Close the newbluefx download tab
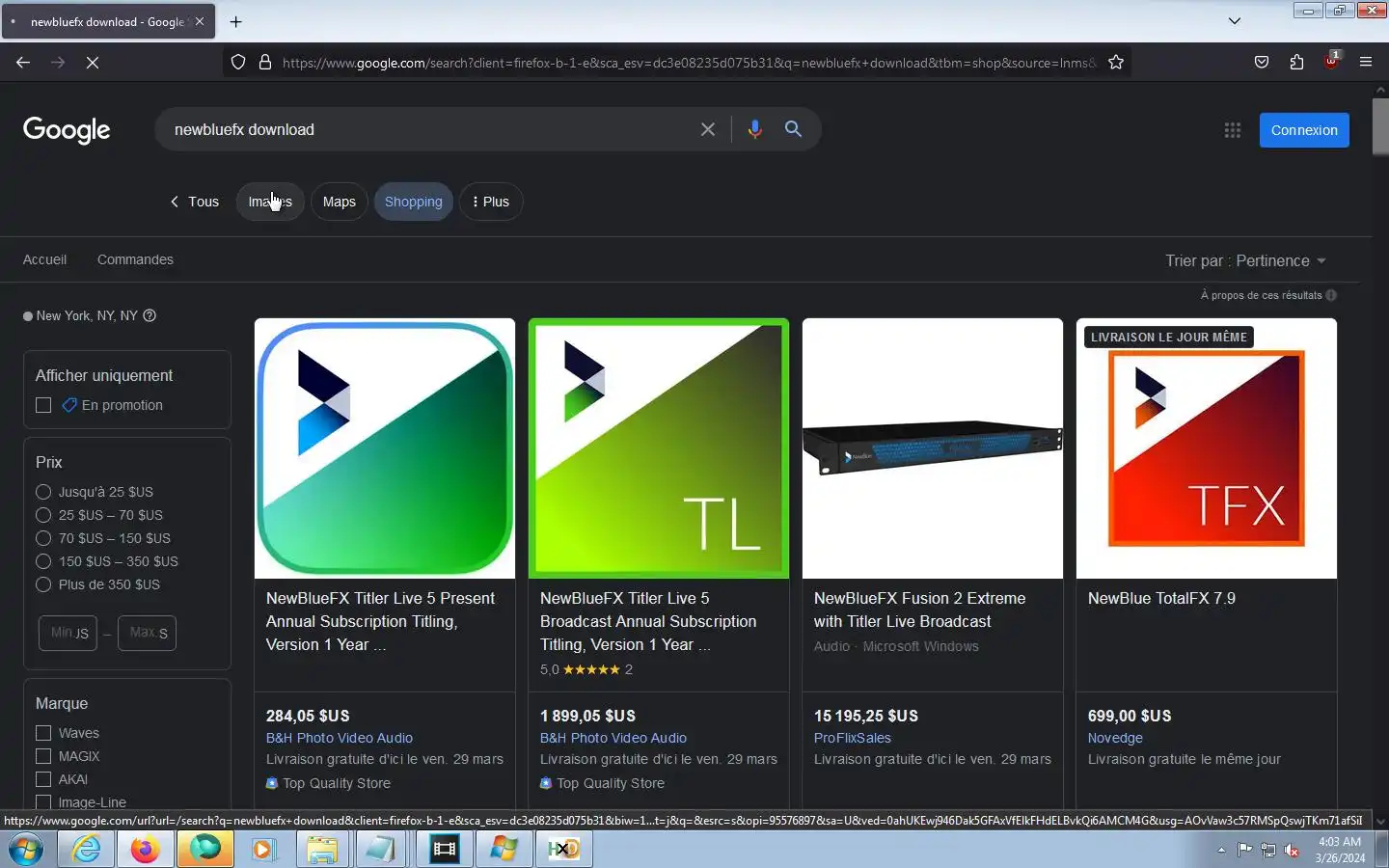Viewport: 1389px width, 868px height. pyautogui.click(x=200, y=21)
